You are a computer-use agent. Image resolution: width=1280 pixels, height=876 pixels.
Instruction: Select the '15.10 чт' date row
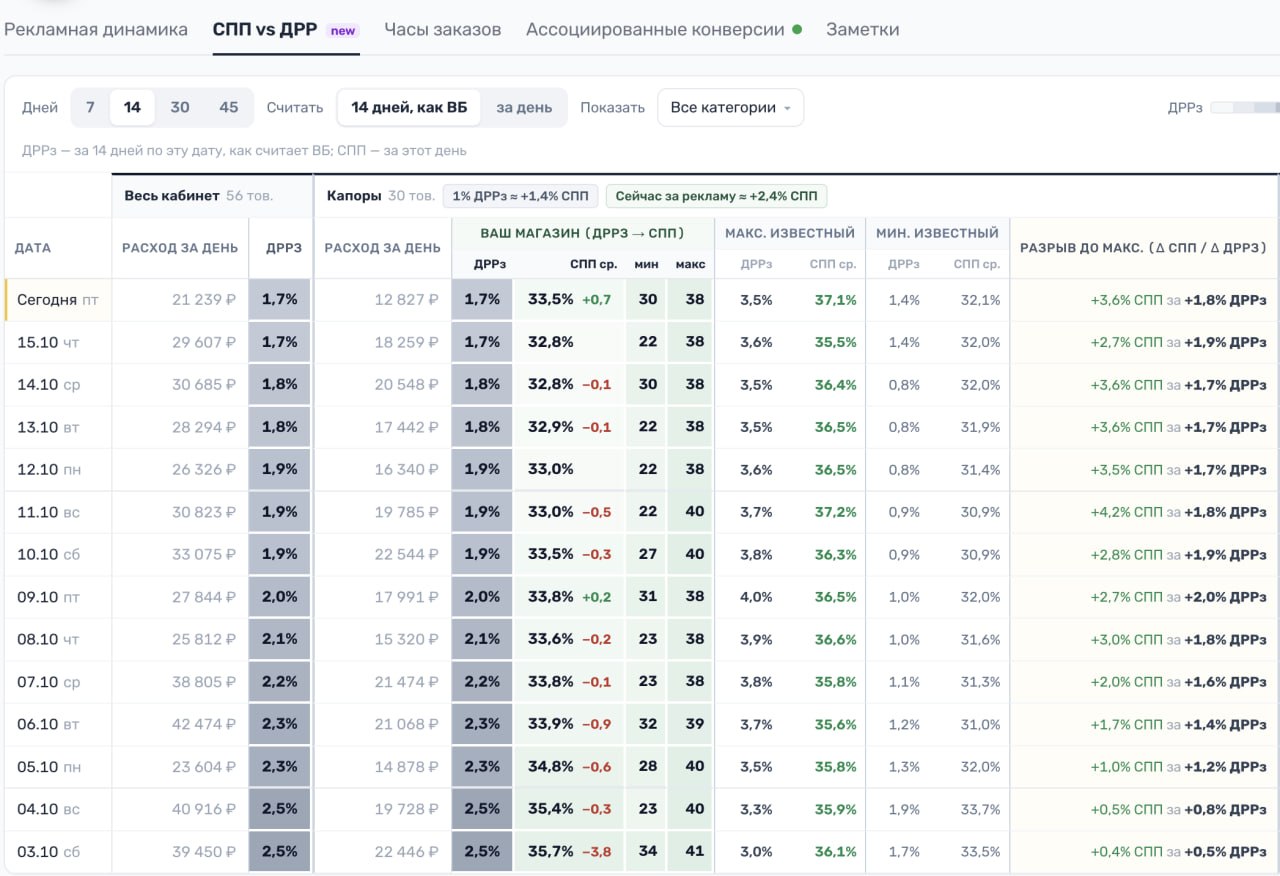(x=57, y=342)
